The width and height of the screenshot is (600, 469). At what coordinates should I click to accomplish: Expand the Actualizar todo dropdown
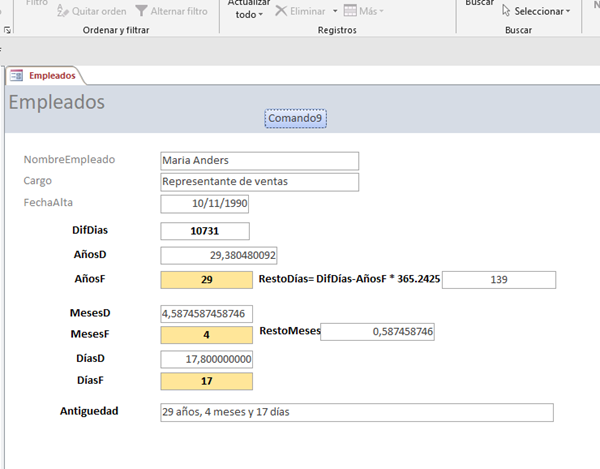tap(261, 15)
